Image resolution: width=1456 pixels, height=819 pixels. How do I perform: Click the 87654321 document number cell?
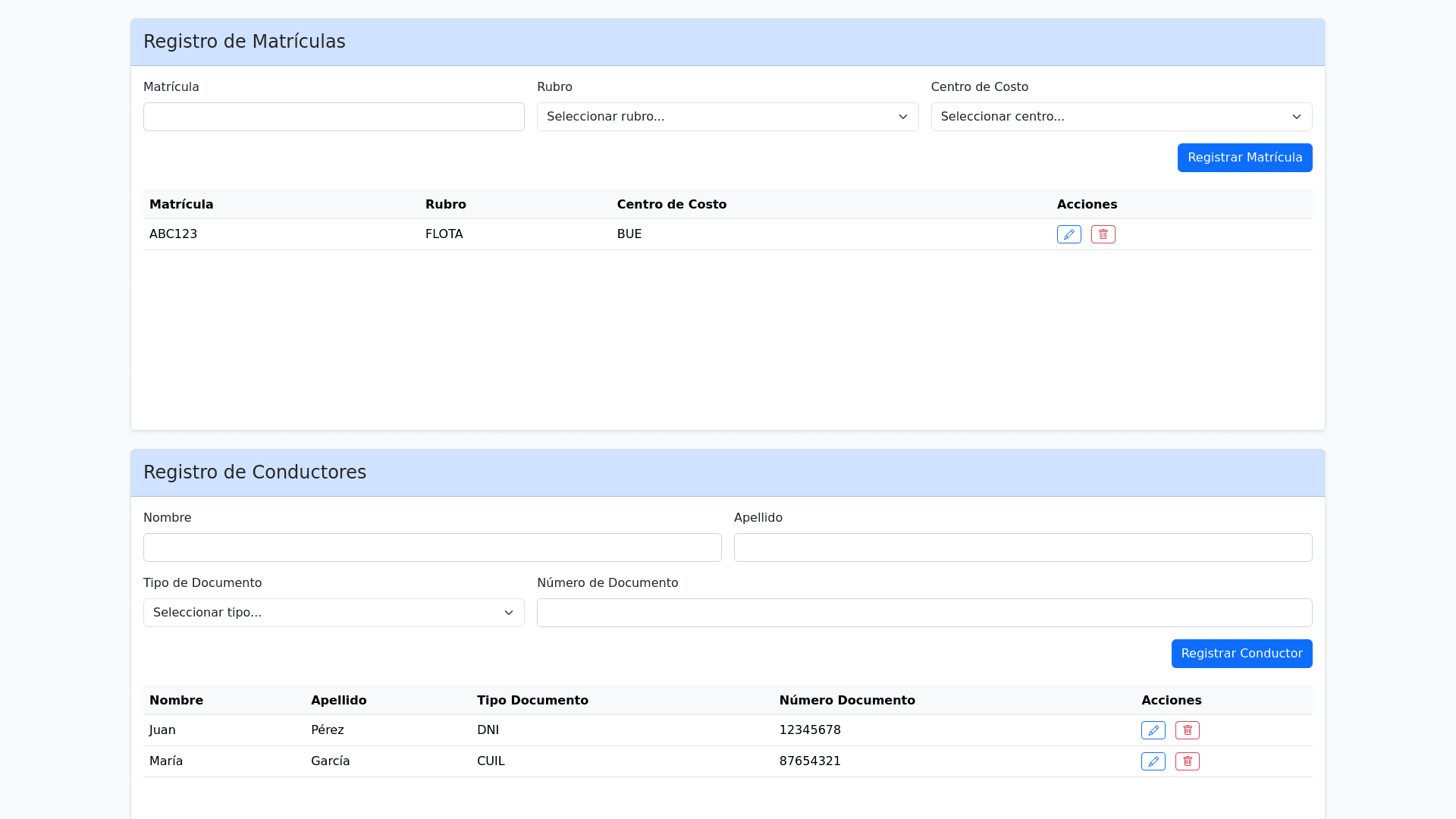(x=809, y=761)
